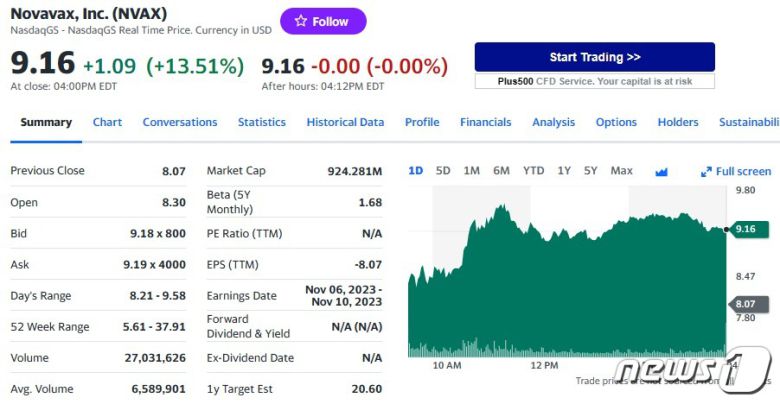Go to the Statistics tab
The width and height of the screenshot is (780, 404).
(x=261, y=122)
